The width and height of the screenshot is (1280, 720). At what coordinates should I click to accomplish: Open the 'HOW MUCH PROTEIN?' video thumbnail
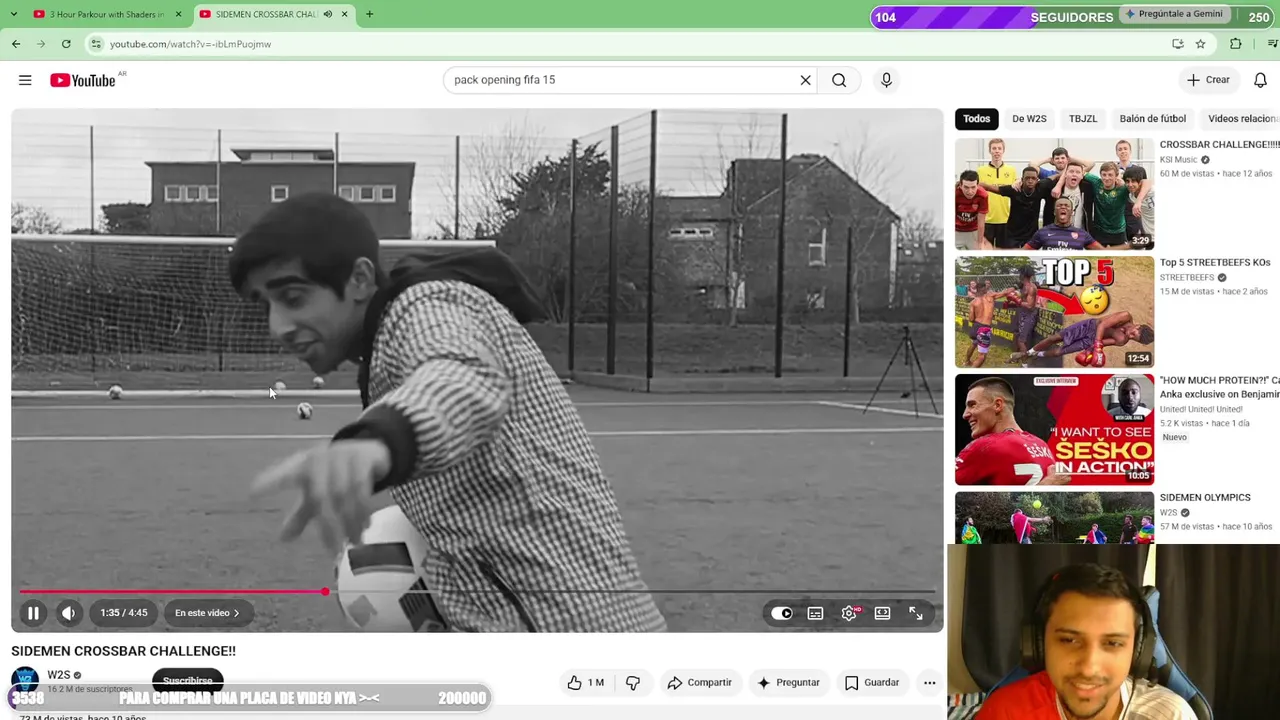click(1054, 430)
